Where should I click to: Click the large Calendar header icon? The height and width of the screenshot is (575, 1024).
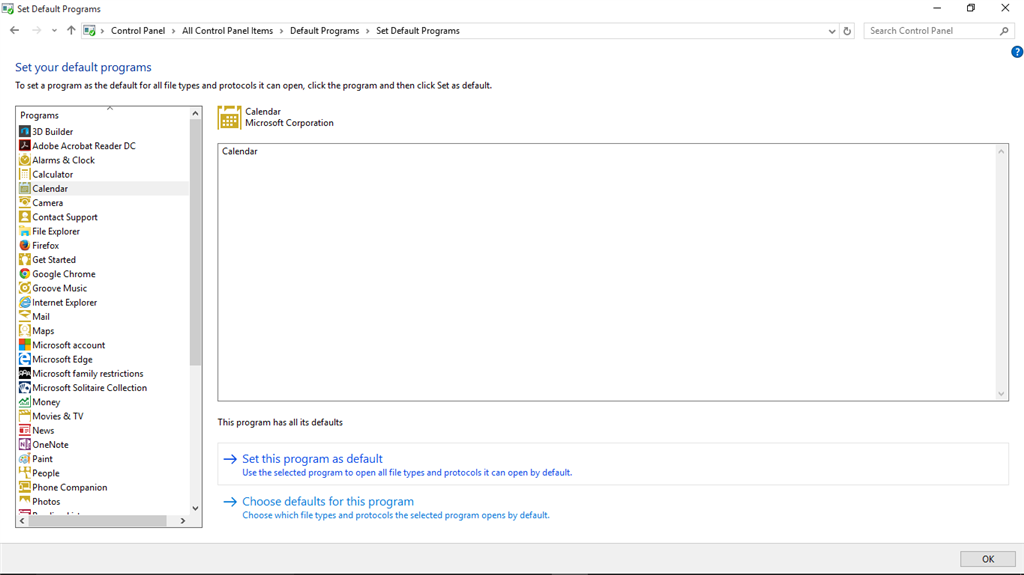point(229,118)
